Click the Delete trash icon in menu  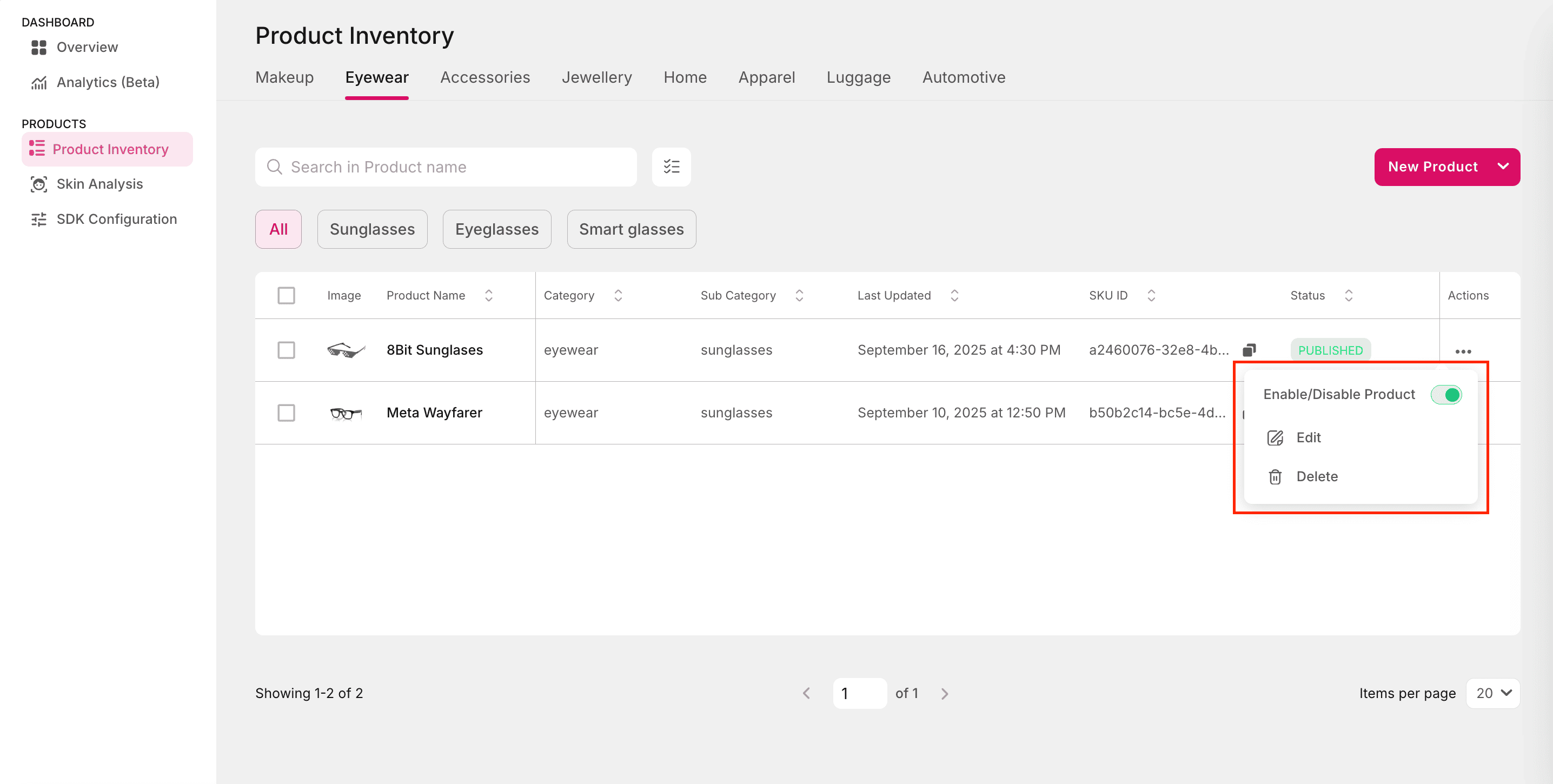coord(1275,477)
